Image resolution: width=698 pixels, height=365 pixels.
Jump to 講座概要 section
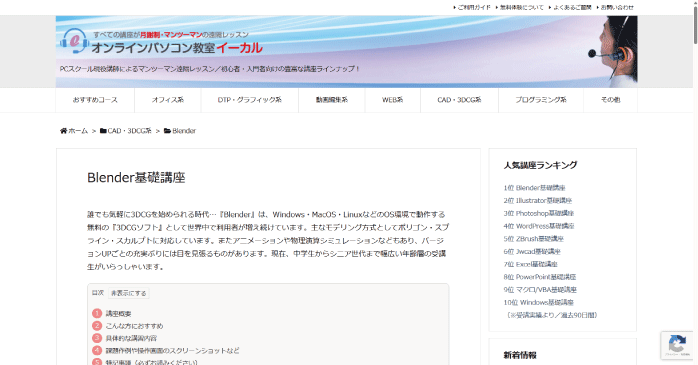(x=118, y=314)
